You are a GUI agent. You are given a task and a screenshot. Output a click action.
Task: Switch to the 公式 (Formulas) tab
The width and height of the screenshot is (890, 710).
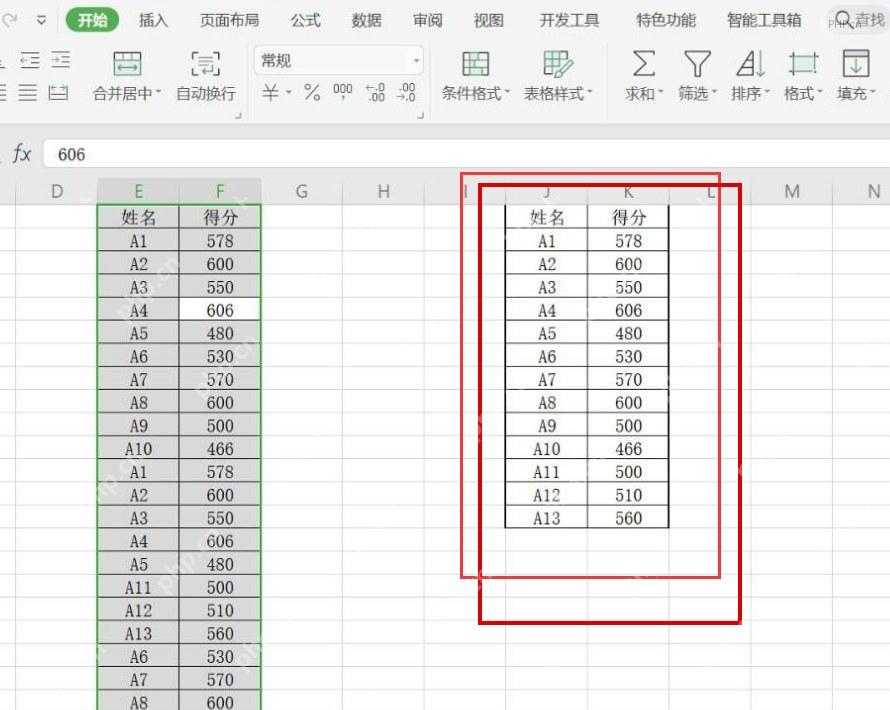(305, 20)
